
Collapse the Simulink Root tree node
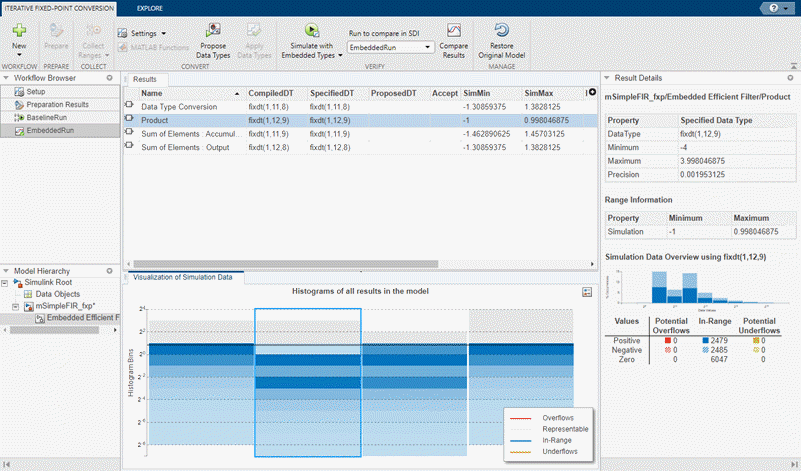tap(7, 283)
